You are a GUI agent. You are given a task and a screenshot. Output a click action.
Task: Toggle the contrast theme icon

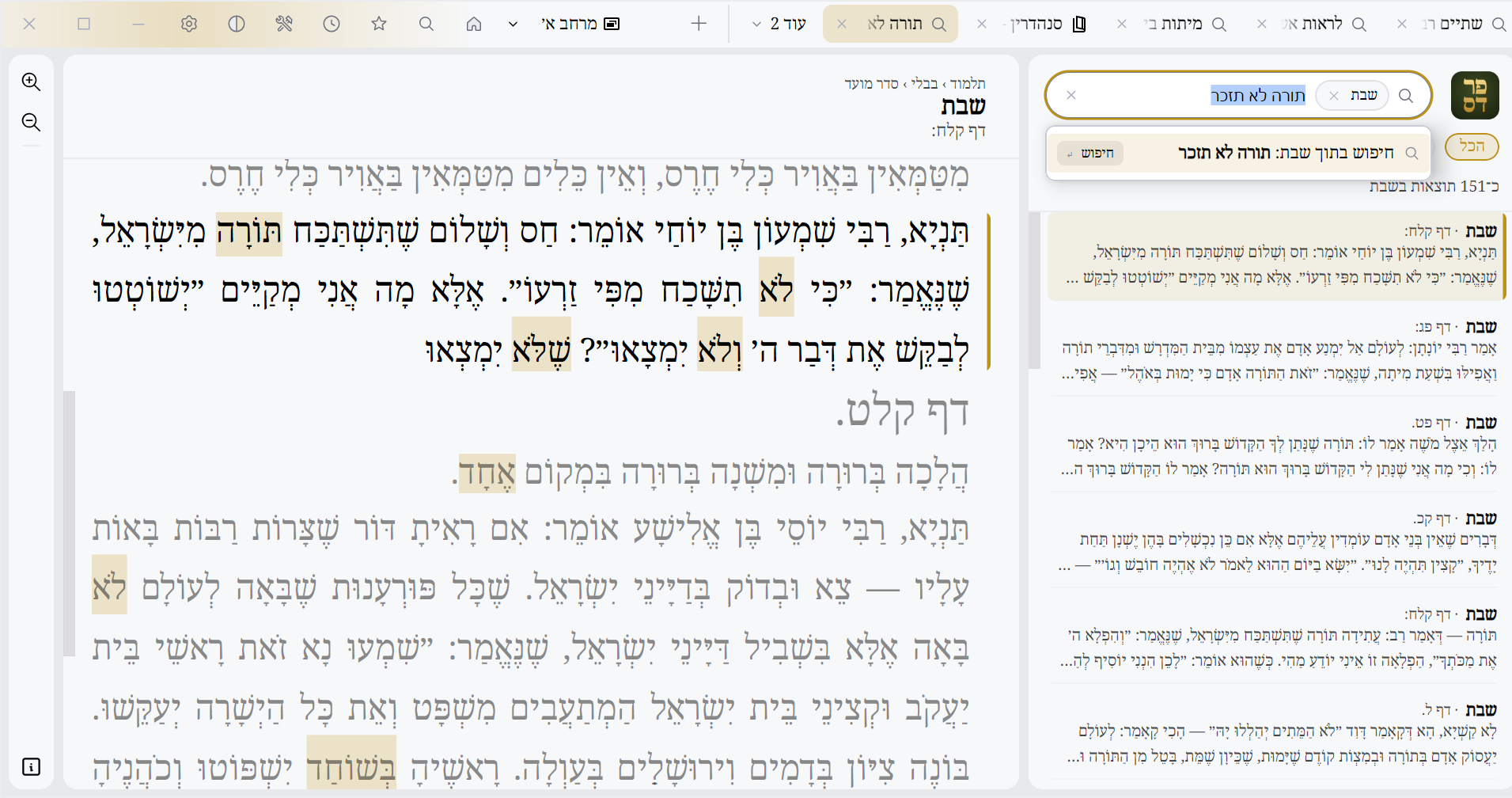[236, 24]
